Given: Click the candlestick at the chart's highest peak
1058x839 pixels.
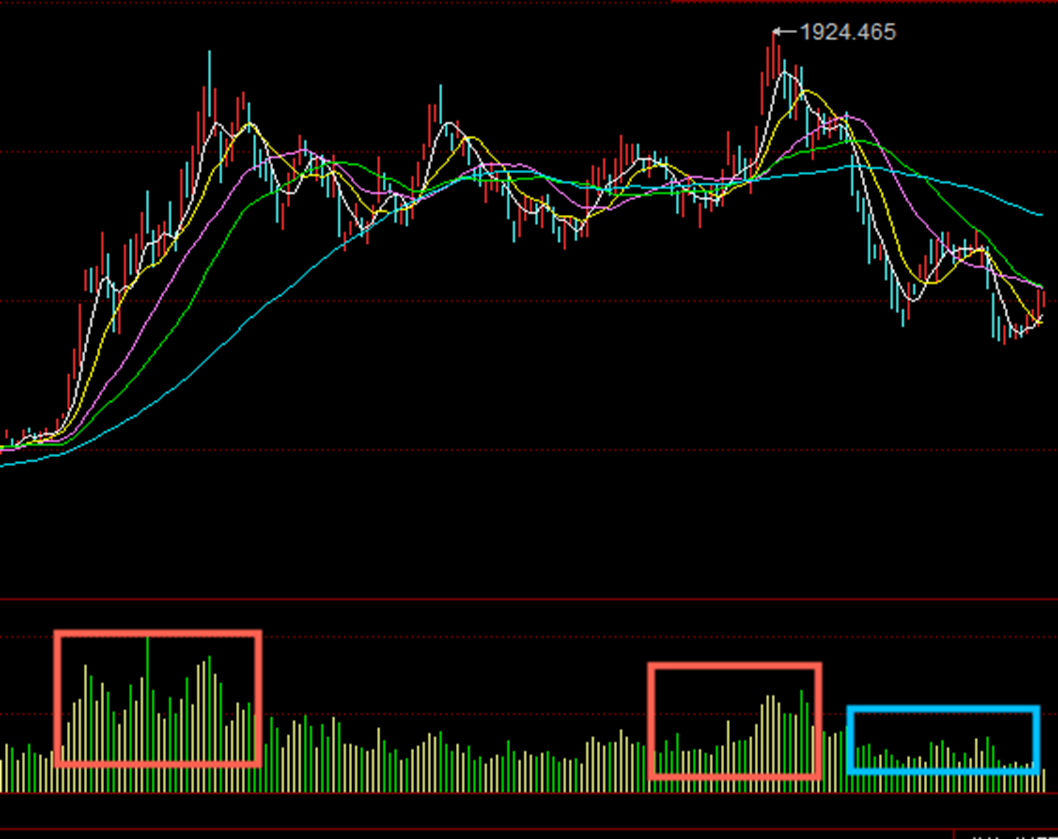Looking at the screenshot, I should [773, 60].
